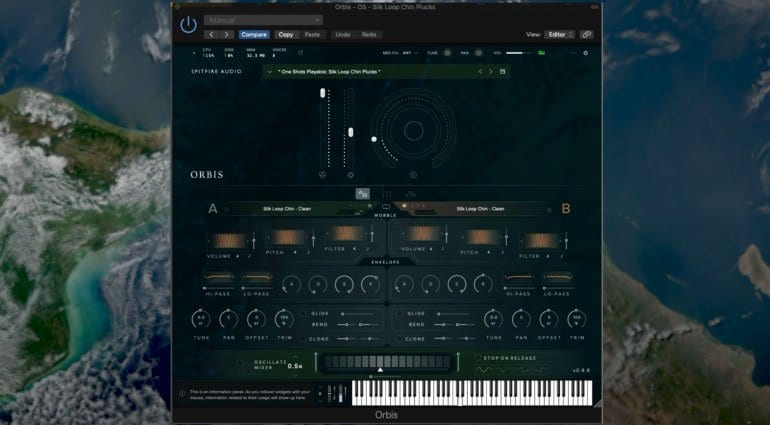The height and width of the screenshot is (425, 770).
Task: Click layer B Pitch wobble waveform display
Action: 482,237
